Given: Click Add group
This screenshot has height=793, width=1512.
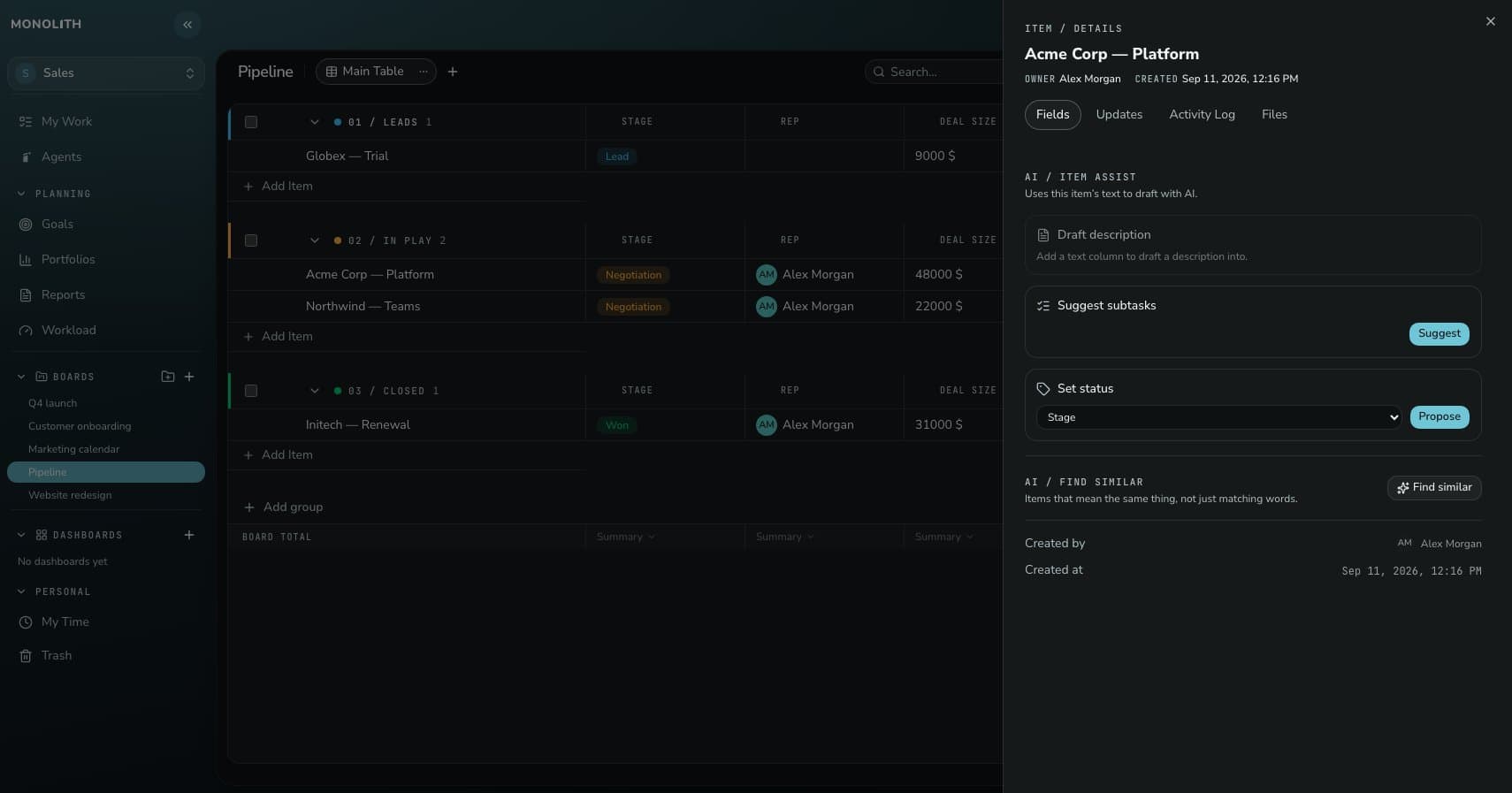Looking at the screenshot, I should pos(283,507).
